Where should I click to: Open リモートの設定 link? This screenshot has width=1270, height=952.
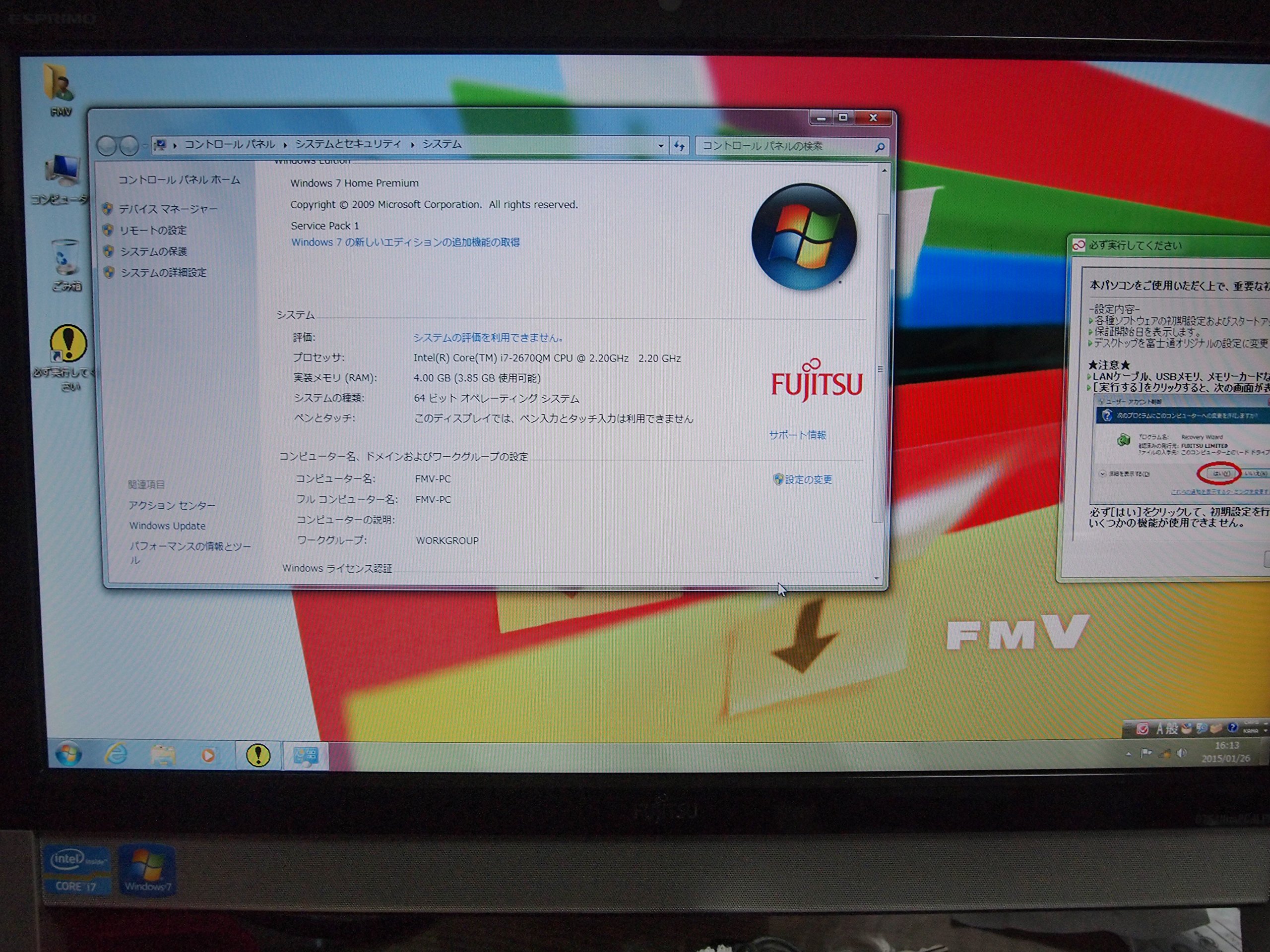point(153,230)
